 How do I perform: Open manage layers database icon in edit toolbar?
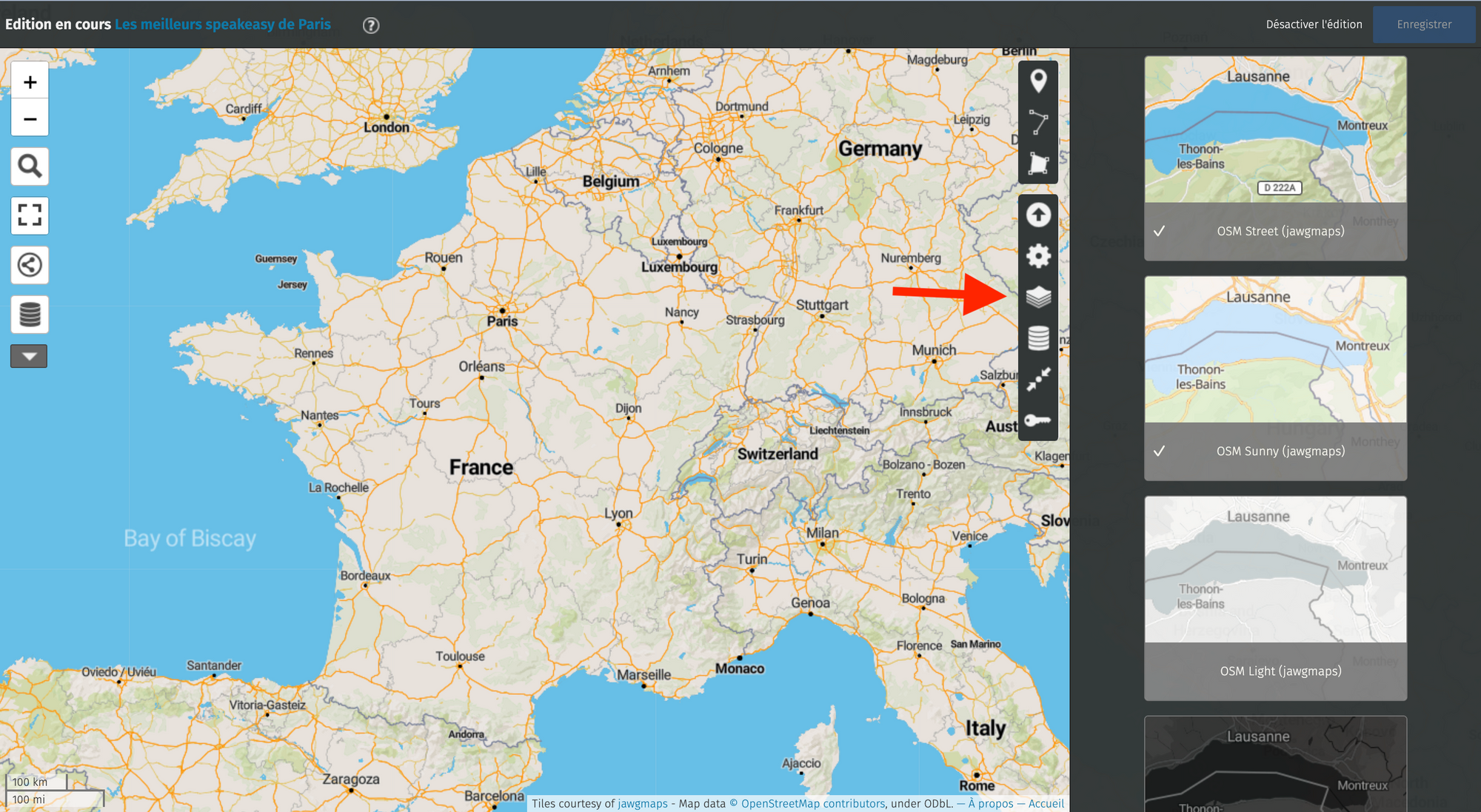pos(1038,338)
